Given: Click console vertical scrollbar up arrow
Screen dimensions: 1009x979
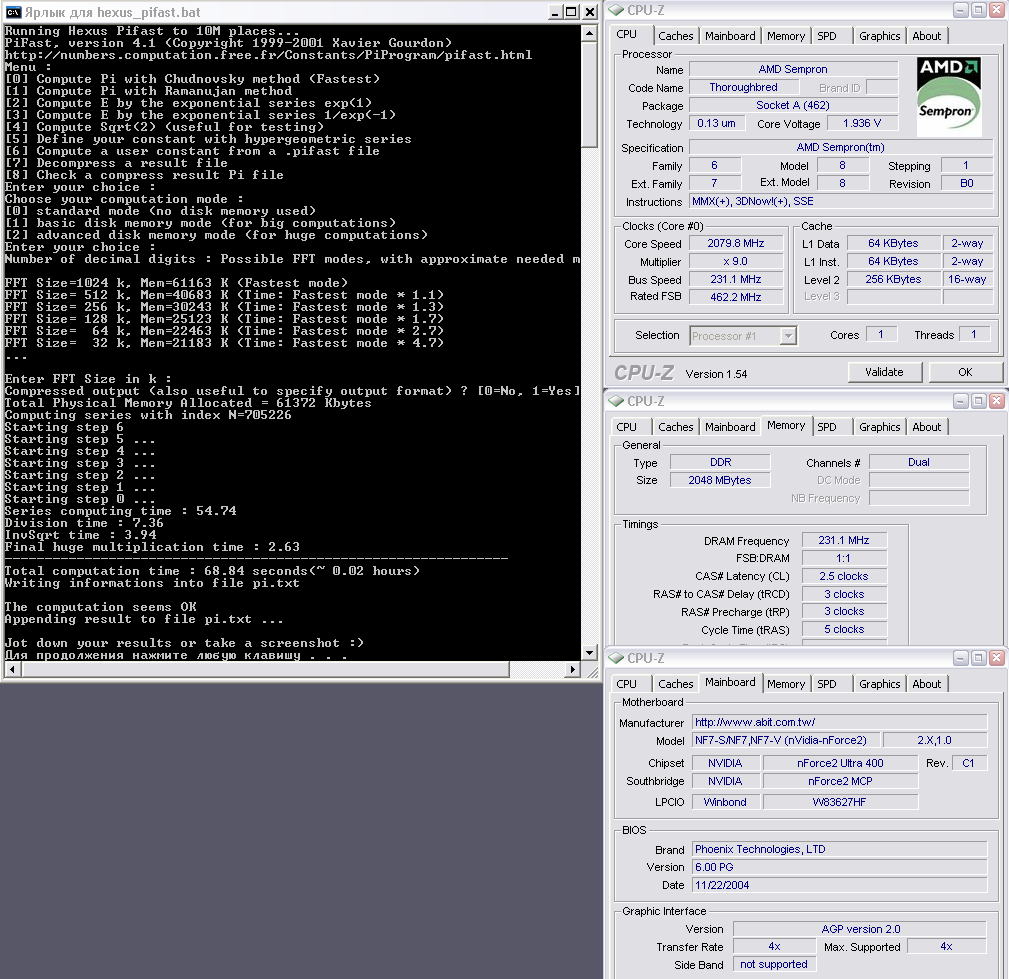Looking at the screenshot, I should [x=589, y=32].
